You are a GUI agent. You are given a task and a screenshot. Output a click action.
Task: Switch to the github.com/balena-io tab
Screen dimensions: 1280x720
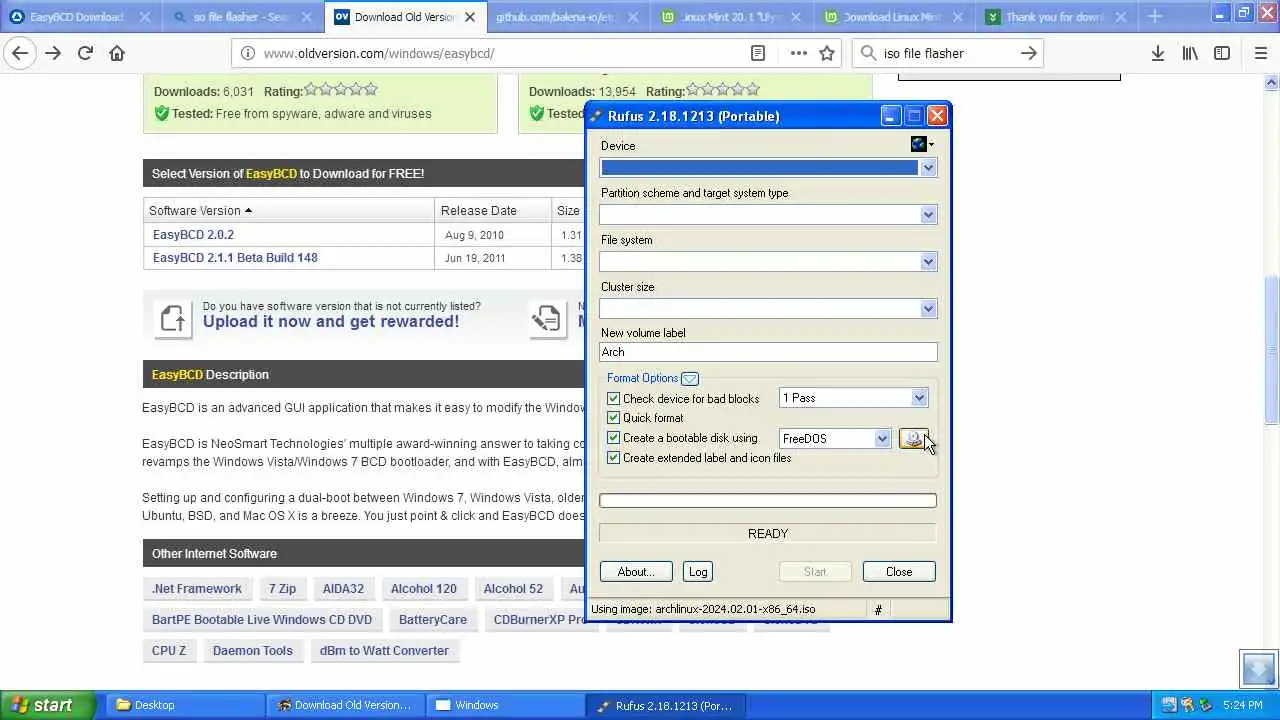click(568, 17)
